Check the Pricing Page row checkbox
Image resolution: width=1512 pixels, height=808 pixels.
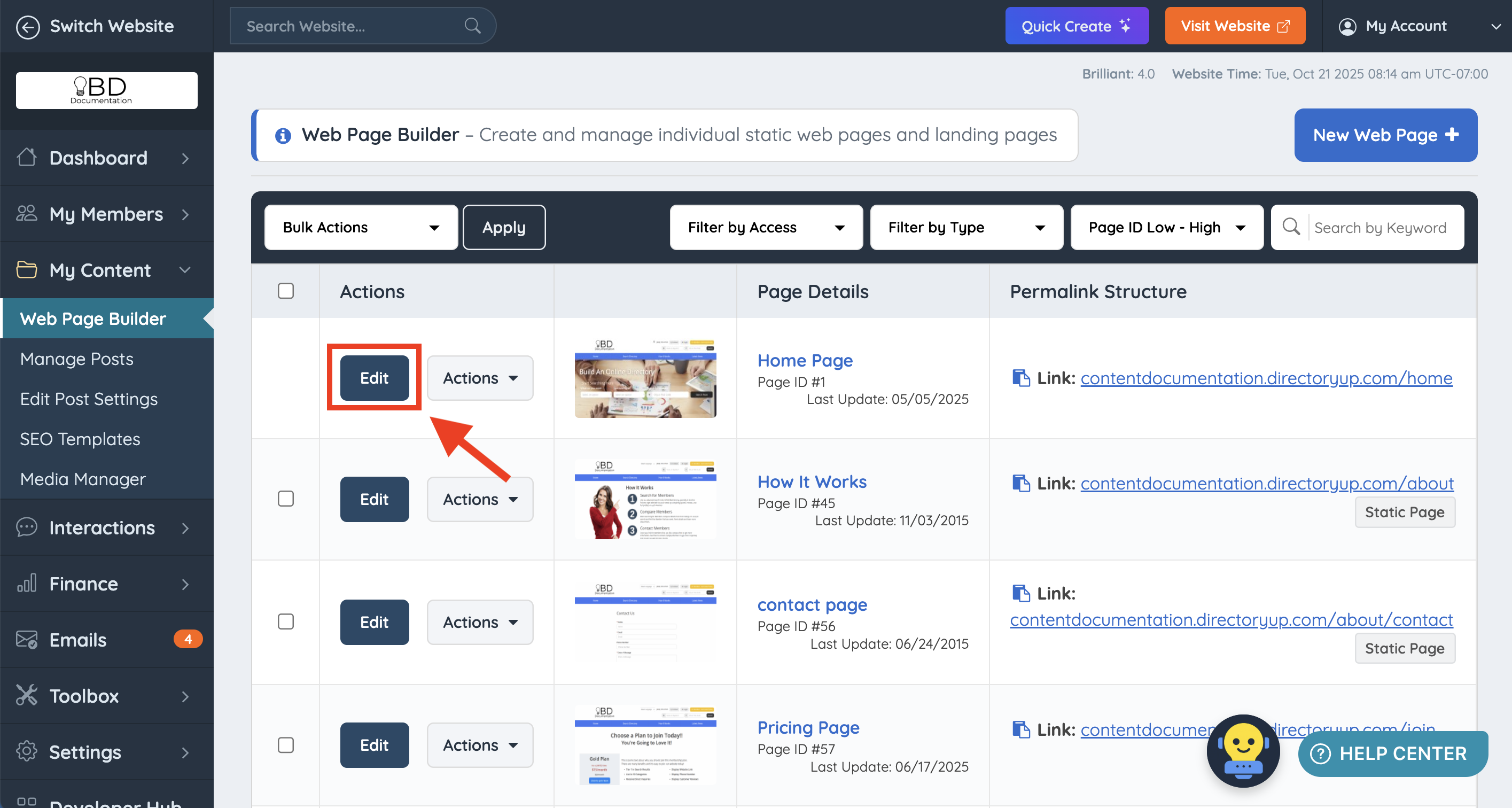click(286, 744)
